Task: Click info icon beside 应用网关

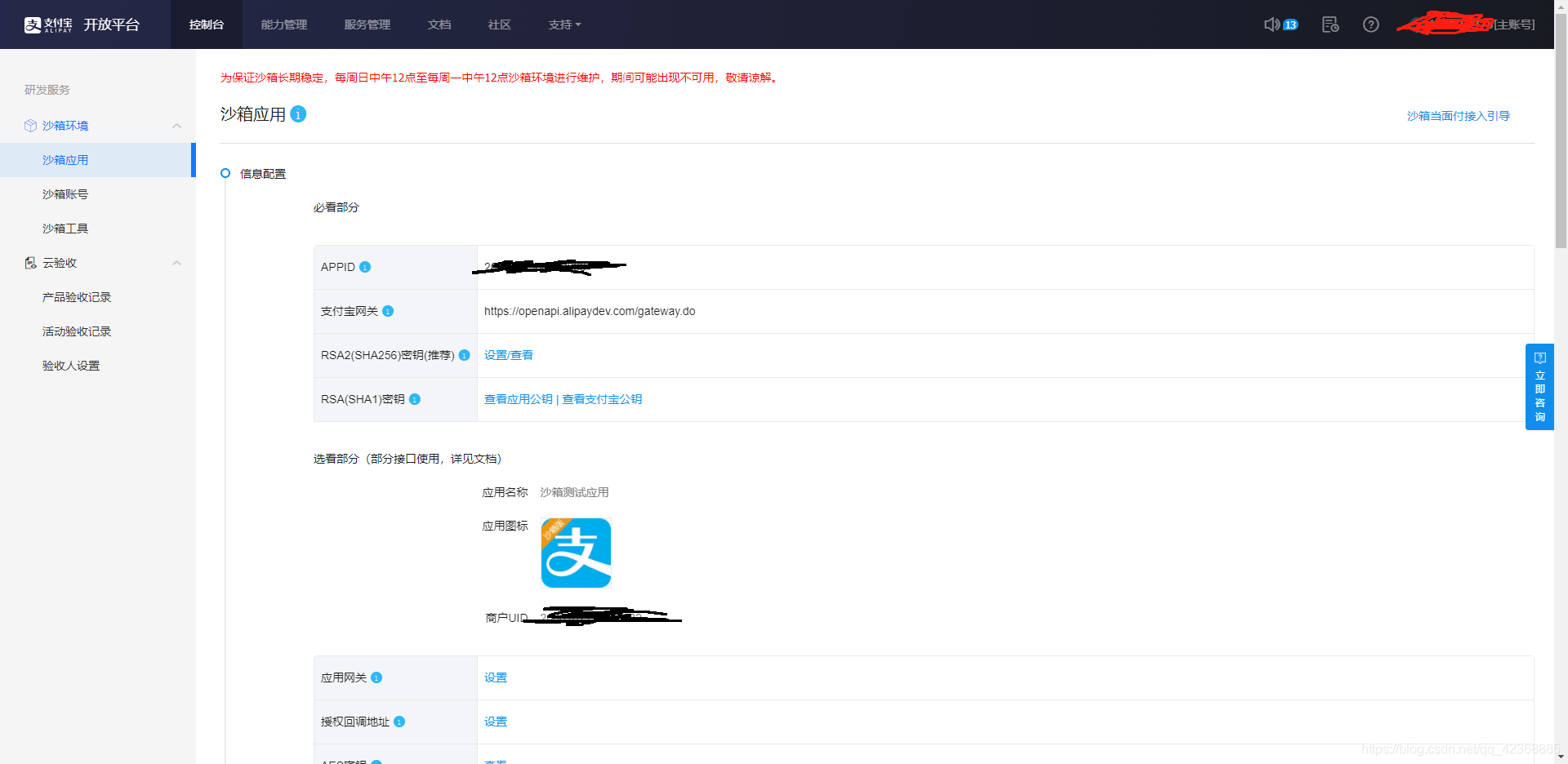Action: [376, 677]
